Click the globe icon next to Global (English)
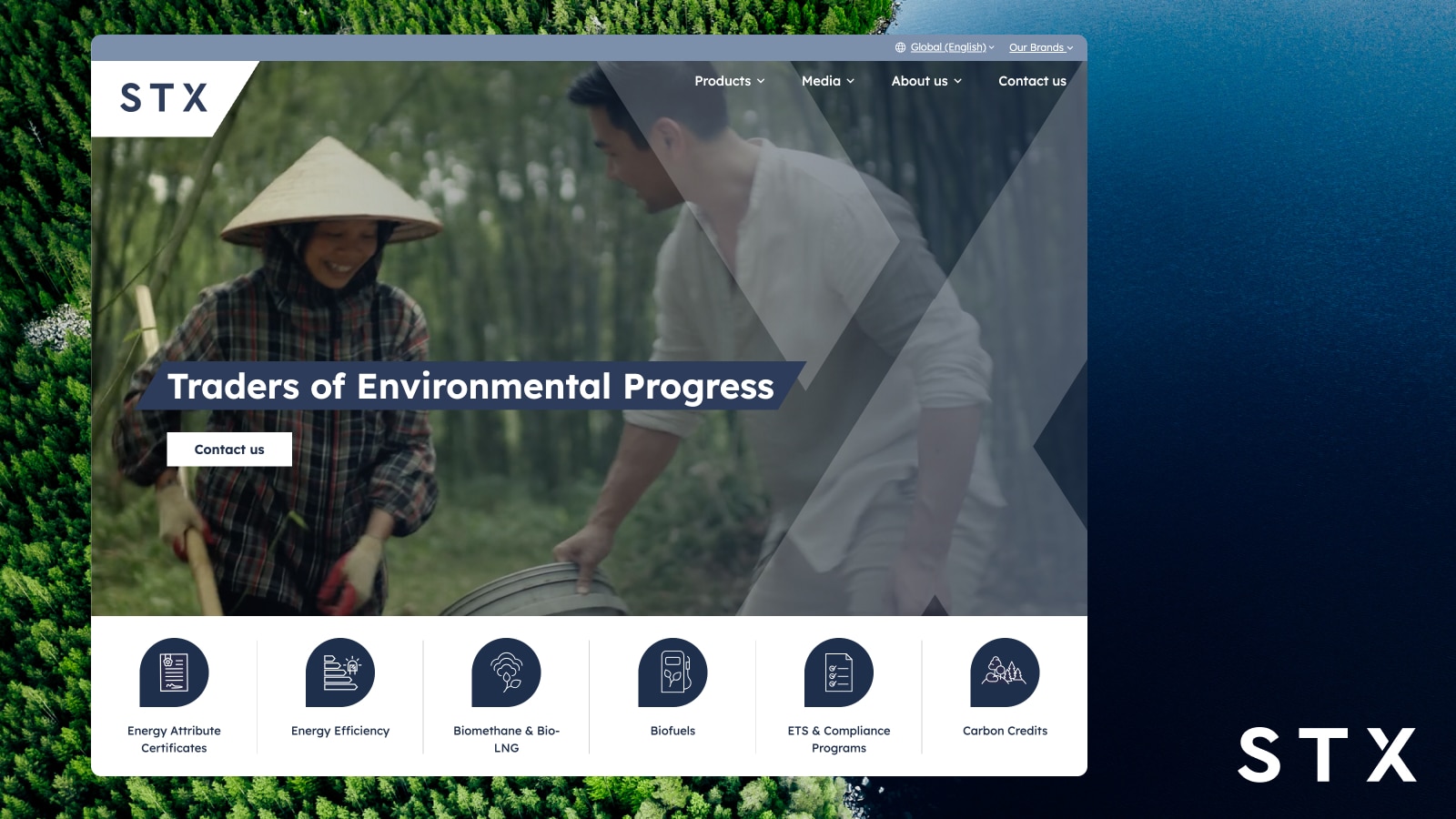The height and width of the screenshot is (819, 1456). click(x=900, y=47)
